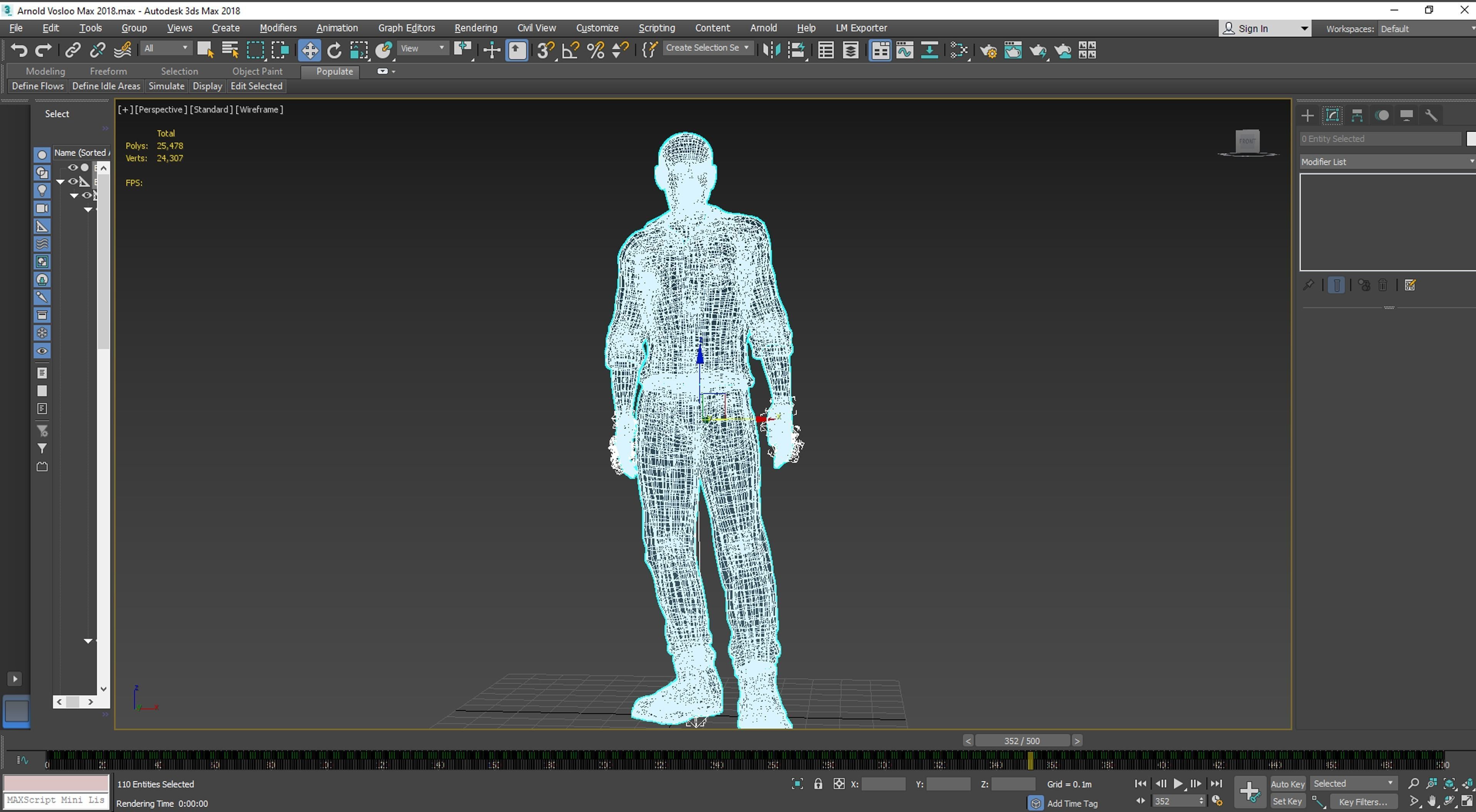Activate the Select Object tool
This screenshot has height=812, width=1476.
coord(205,50)
